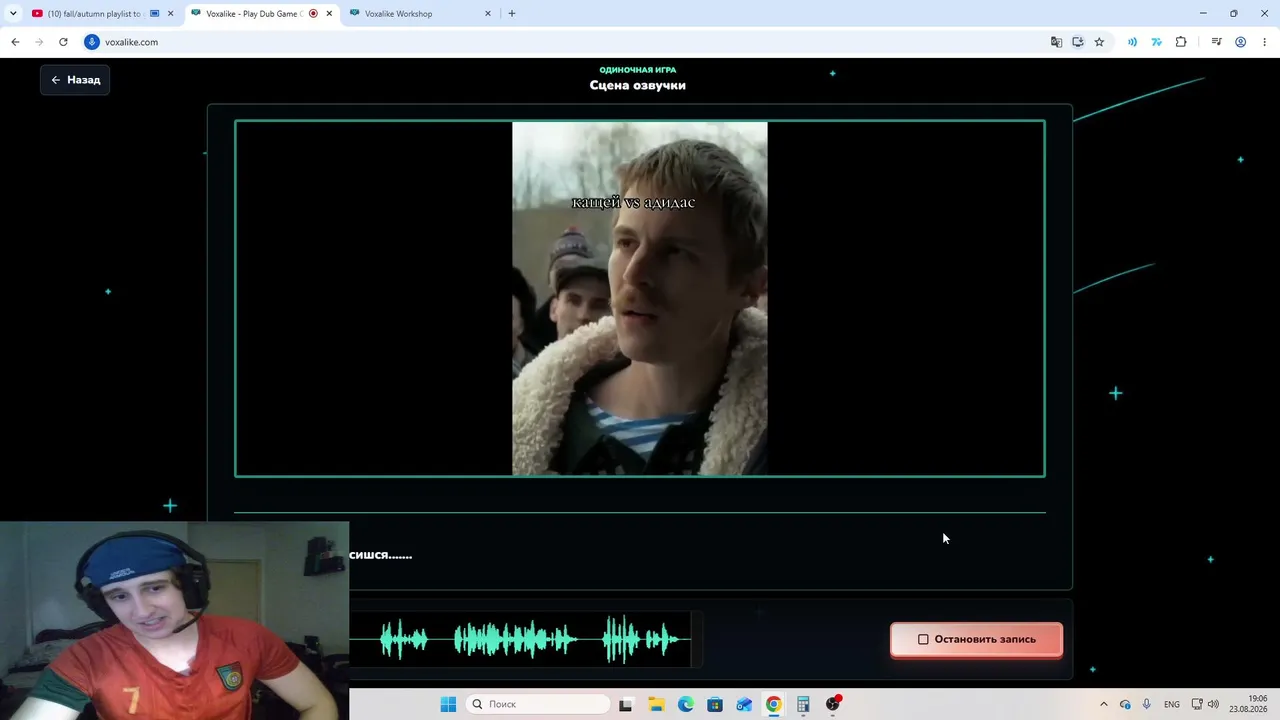Viewport: 1280px width, 720px height.
Task: Click the browser back arrow
Action: [15, 42]
